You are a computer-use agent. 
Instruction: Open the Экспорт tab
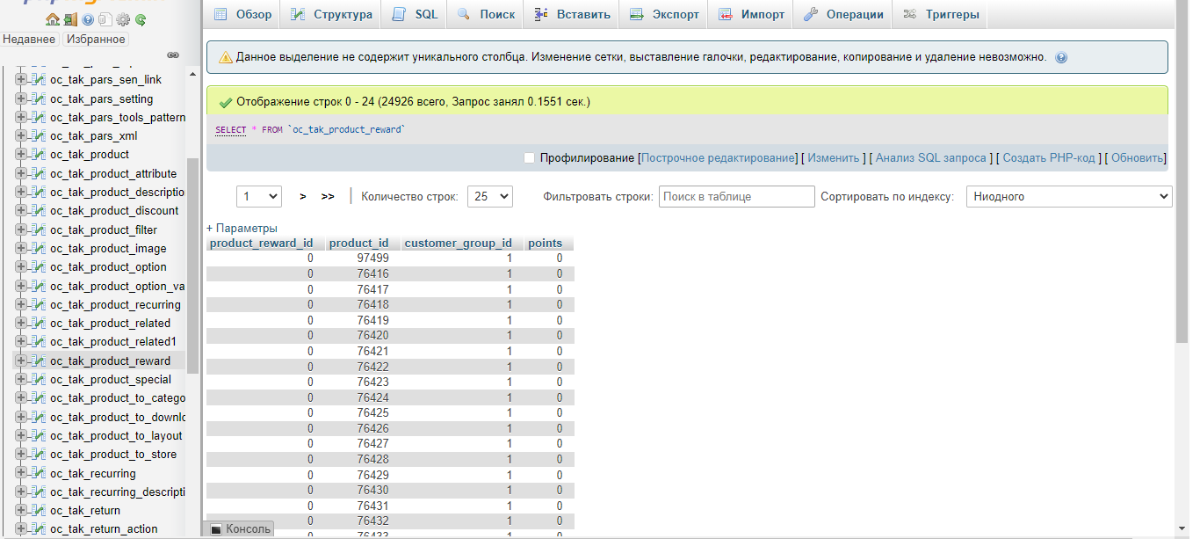point(665,15)
